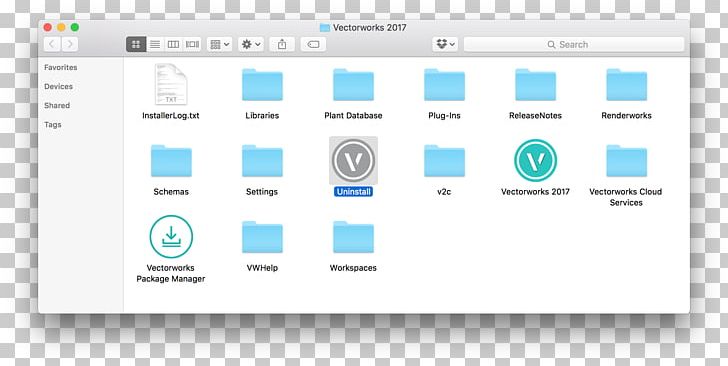728x366 pixels.
Task: Select the Settings folder
Action: coord(262,161)
